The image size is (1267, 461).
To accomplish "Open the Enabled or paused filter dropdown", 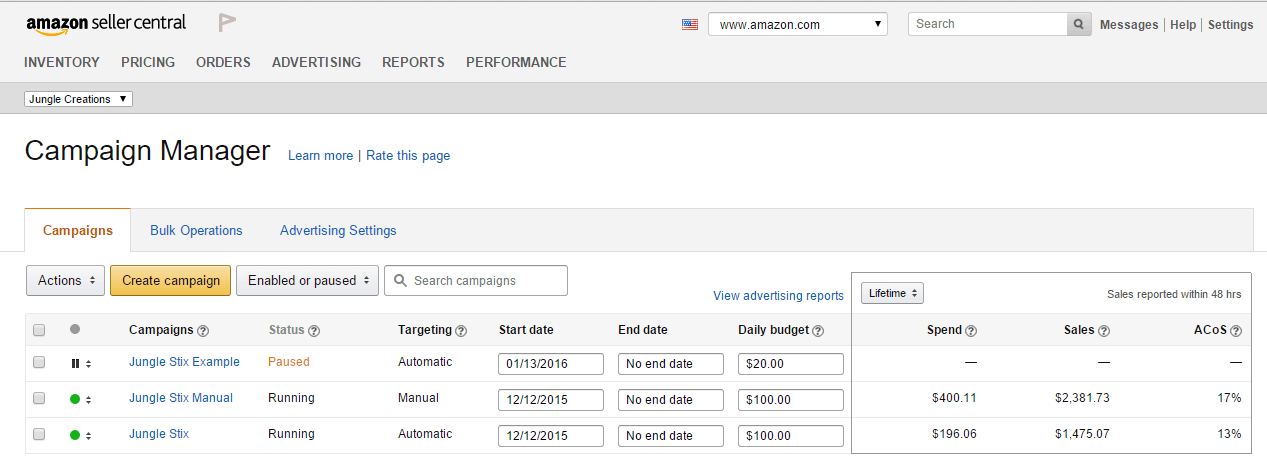I will [x=307, y=280].
